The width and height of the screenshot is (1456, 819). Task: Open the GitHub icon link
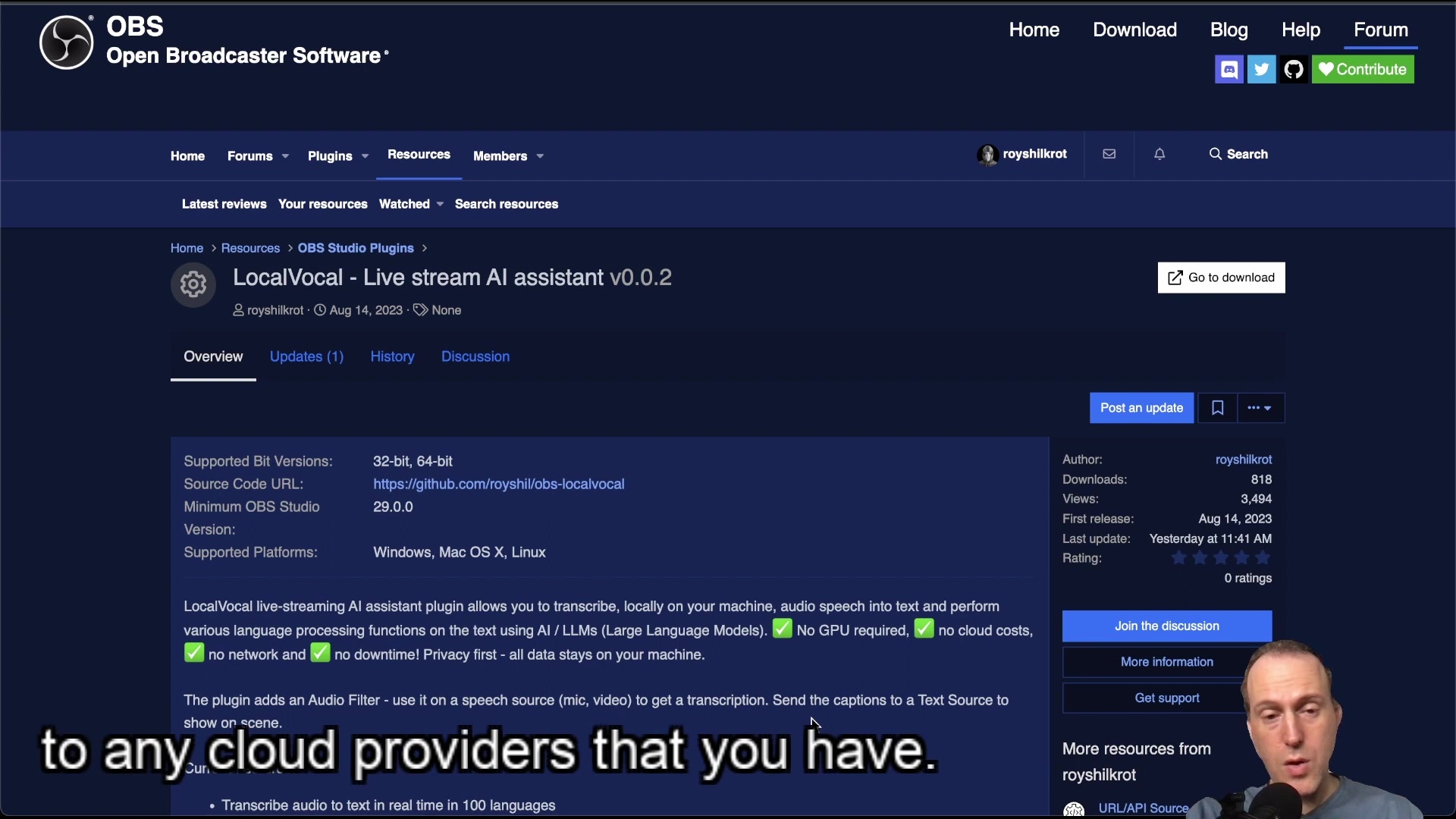point(1294,70)
